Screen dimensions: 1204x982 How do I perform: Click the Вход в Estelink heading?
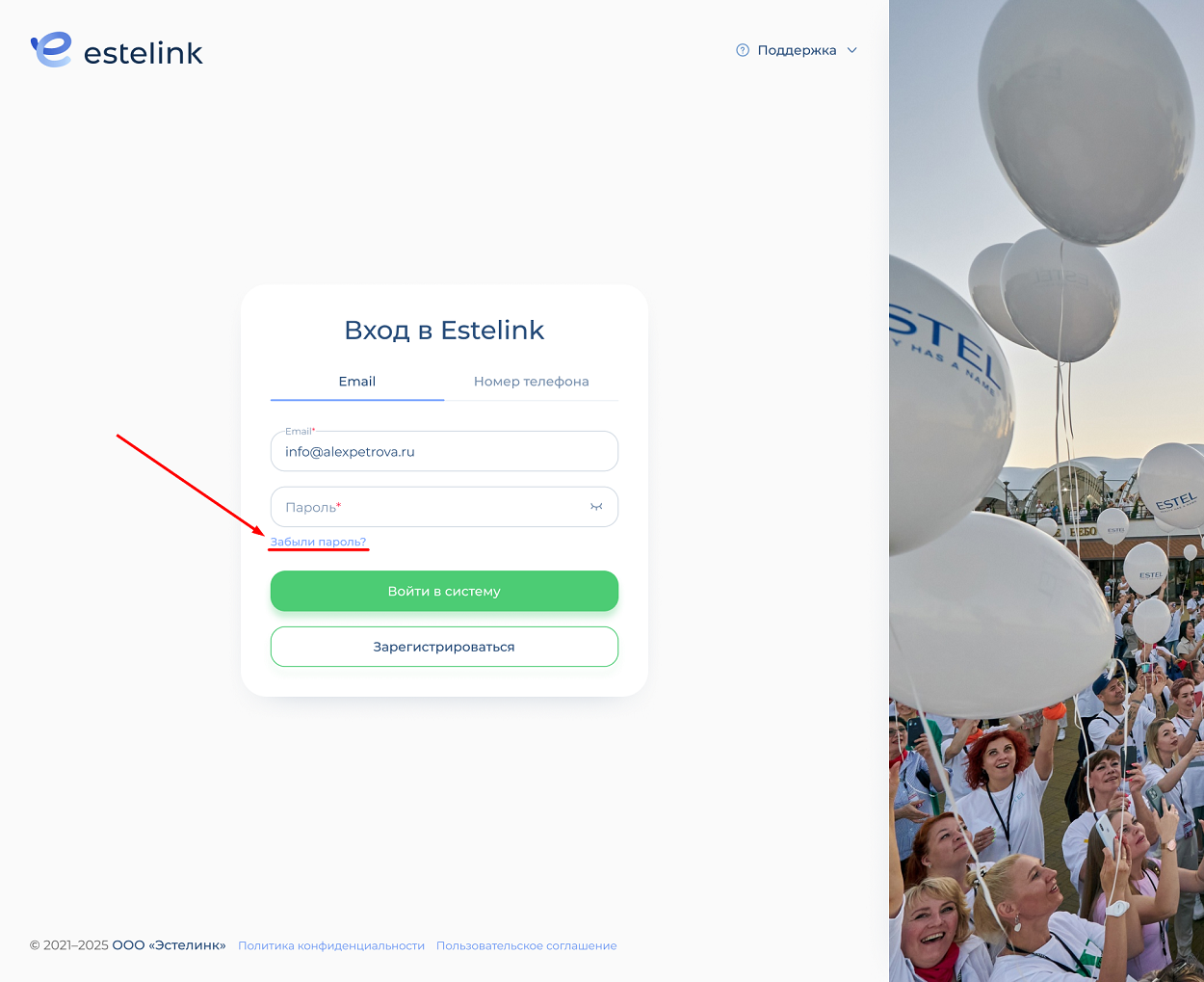click(444, 331)
